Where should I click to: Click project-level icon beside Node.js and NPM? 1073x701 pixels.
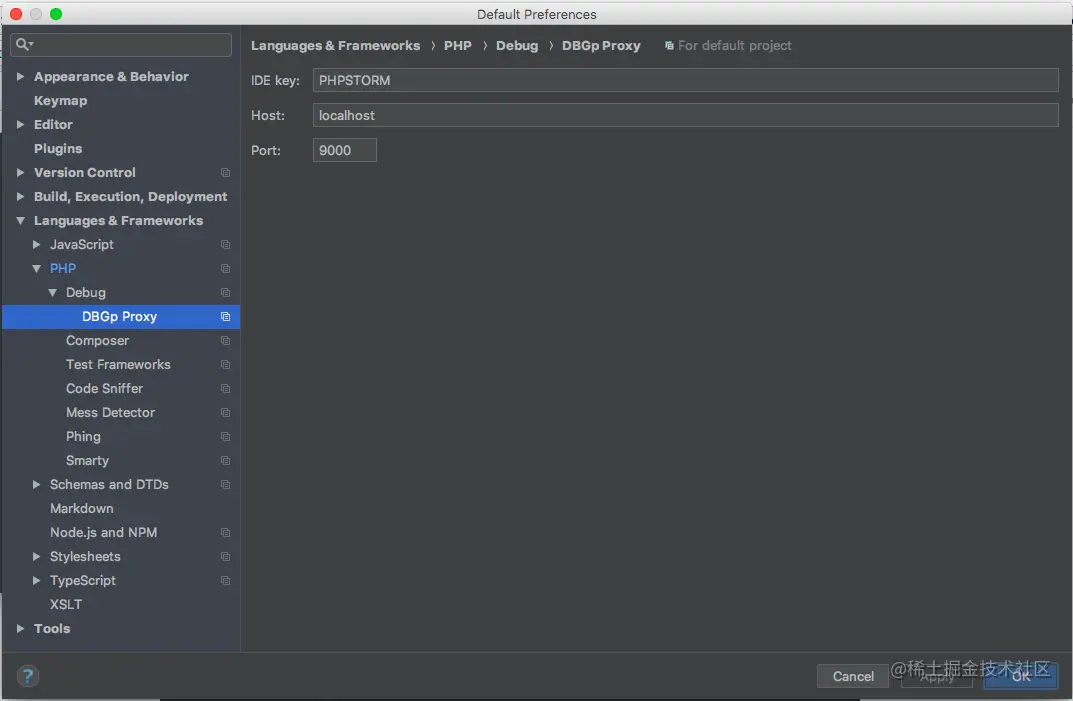click(x=225, y=532)
